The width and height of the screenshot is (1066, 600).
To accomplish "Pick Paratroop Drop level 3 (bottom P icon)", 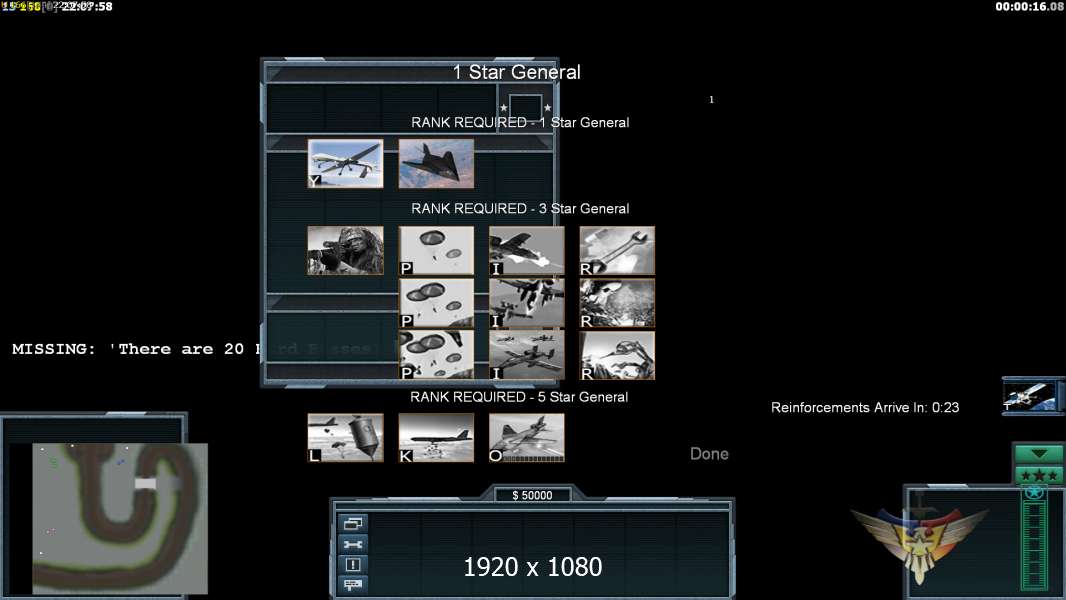I will [x=436, y=355].
